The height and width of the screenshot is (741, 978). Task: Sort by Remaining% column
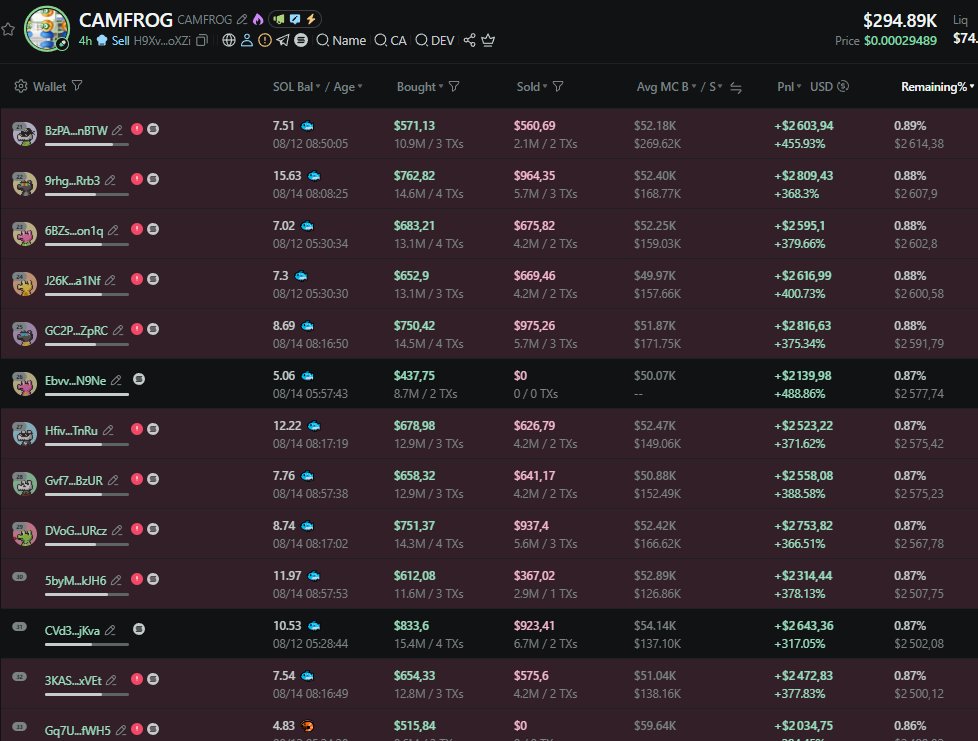[x=937, y=87]
